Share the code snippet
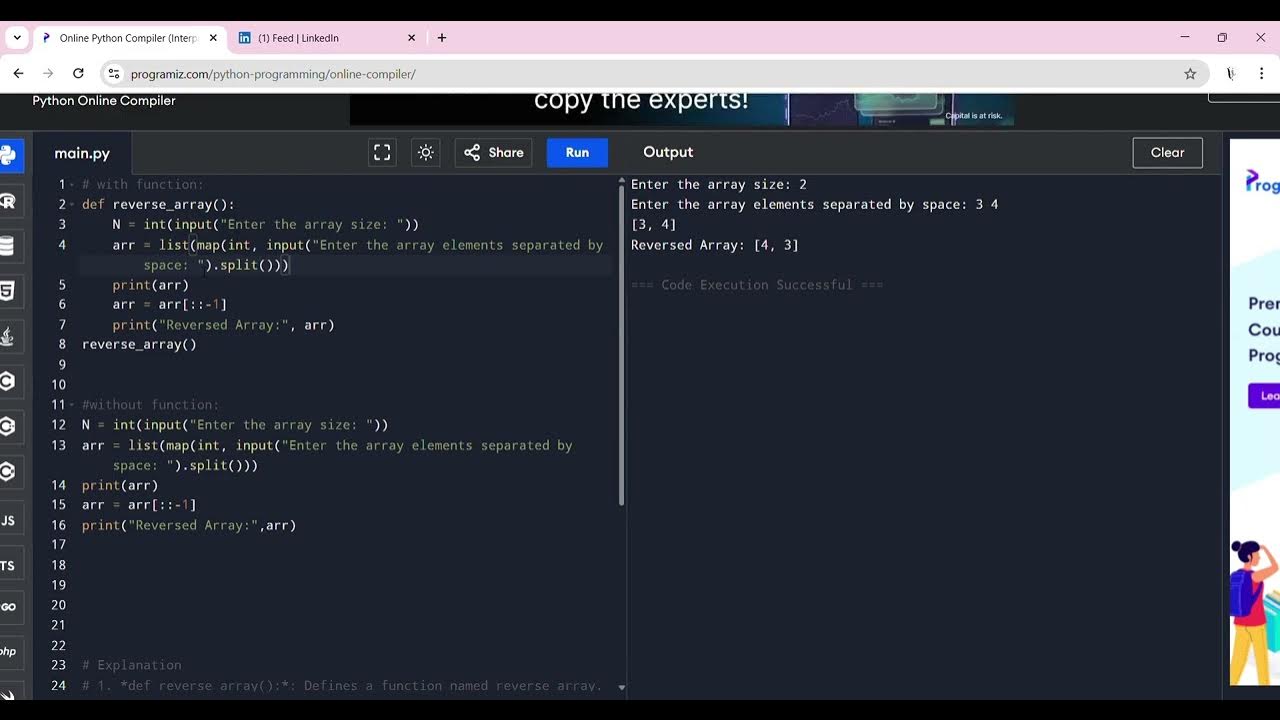1280x720 pixels. pos(494,152)
